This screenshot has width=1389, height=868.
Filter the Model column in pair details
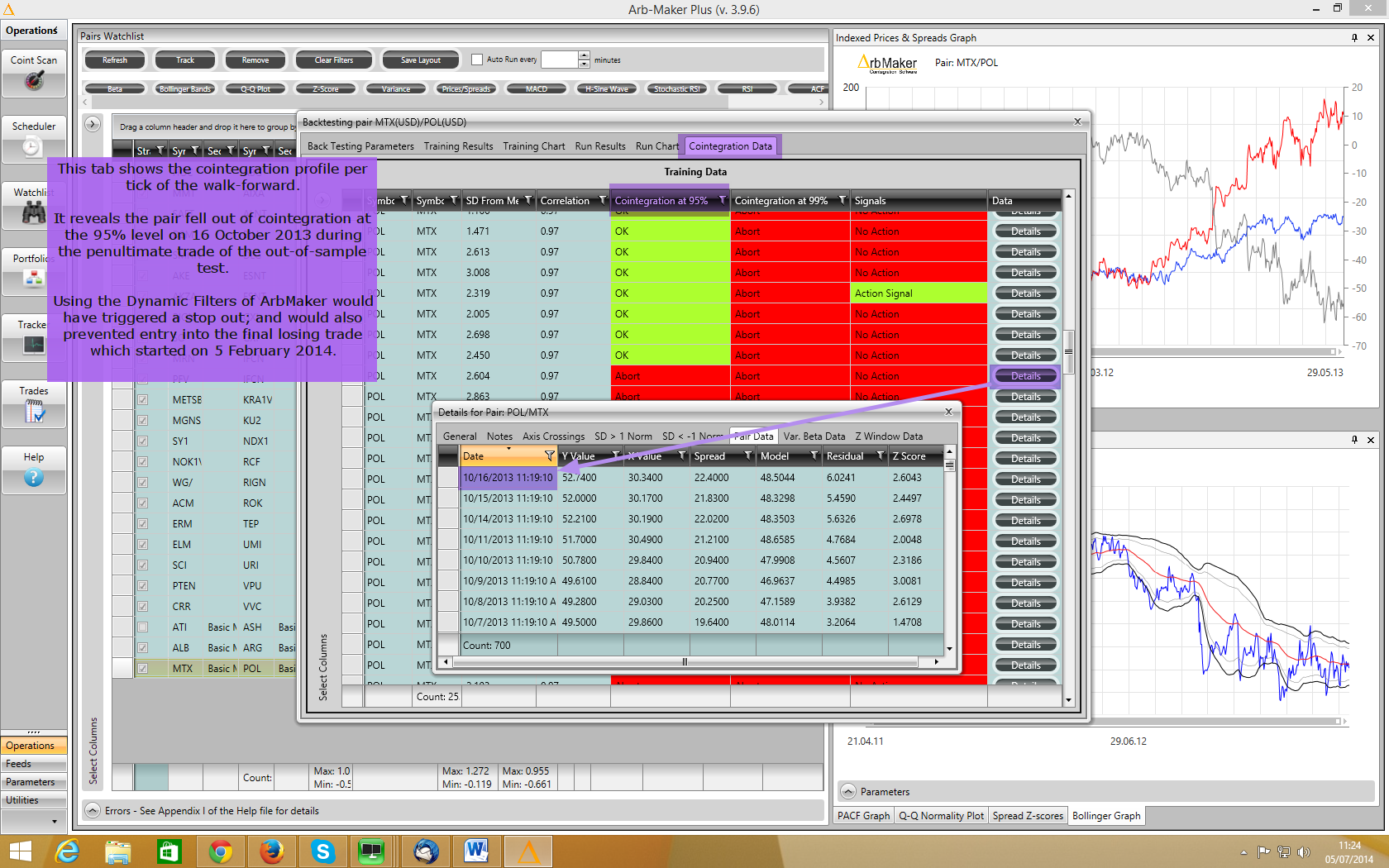point(814,456)
